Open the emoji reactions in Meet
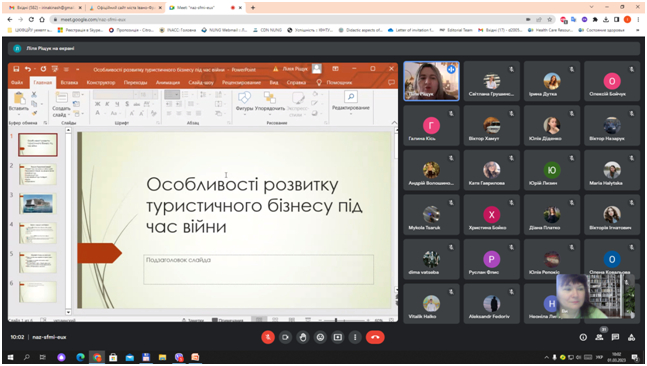 [320, 337]
